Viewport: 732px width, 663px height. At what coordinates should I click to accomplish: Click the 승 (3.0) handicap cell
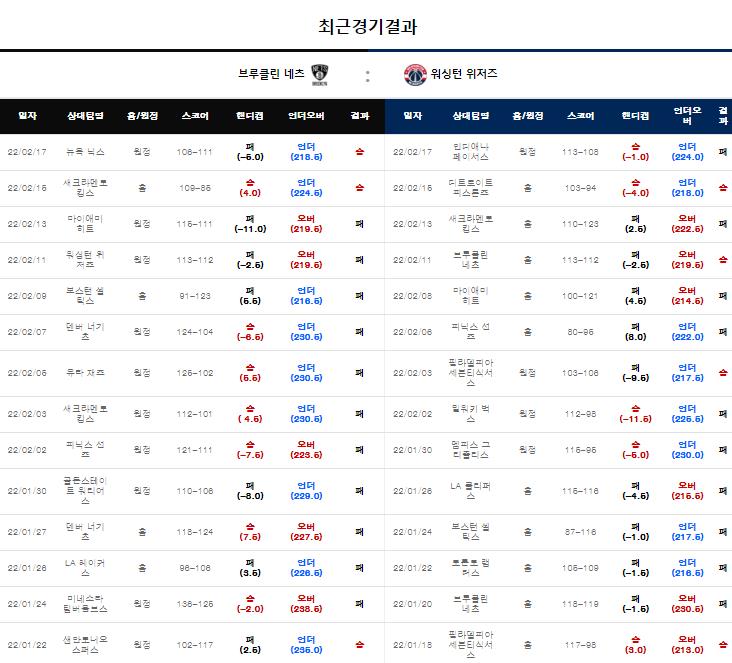click(635, 645)
